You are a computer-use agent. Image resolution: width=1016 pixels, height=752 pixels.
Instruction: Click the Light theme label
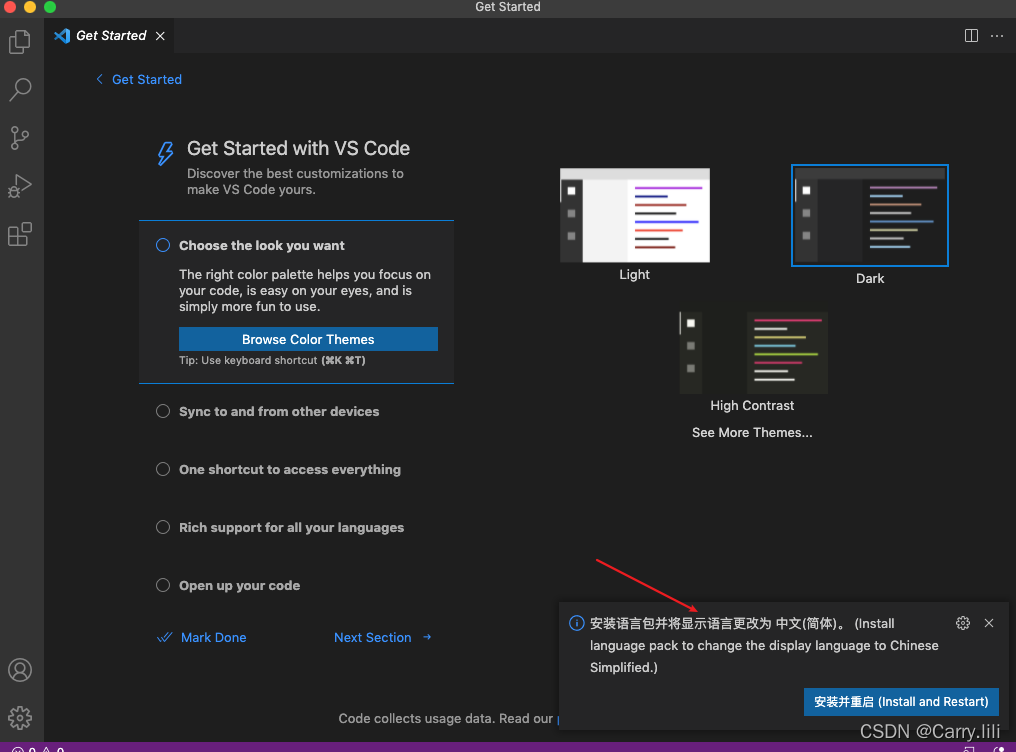(634, 275)
